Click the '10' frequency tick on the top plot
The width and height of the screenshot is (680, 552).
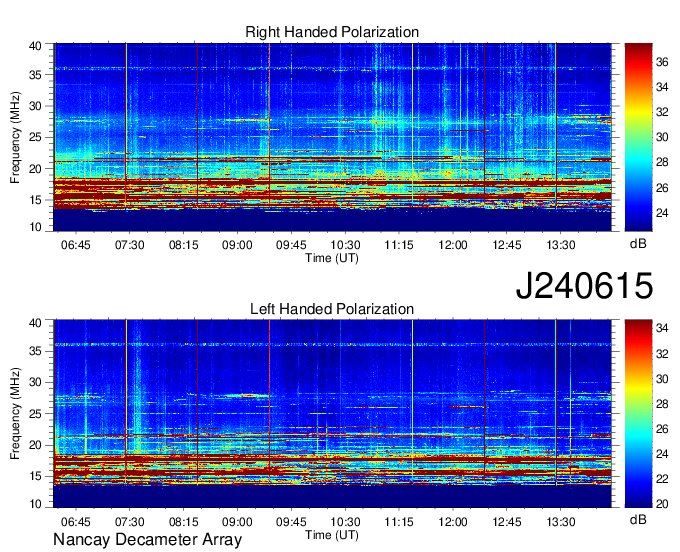click(36, 227)
